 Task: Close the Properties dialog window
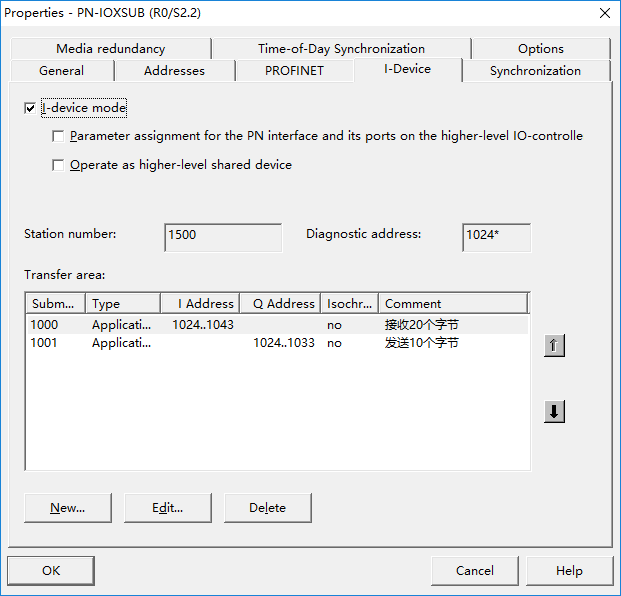pos(605,13)
